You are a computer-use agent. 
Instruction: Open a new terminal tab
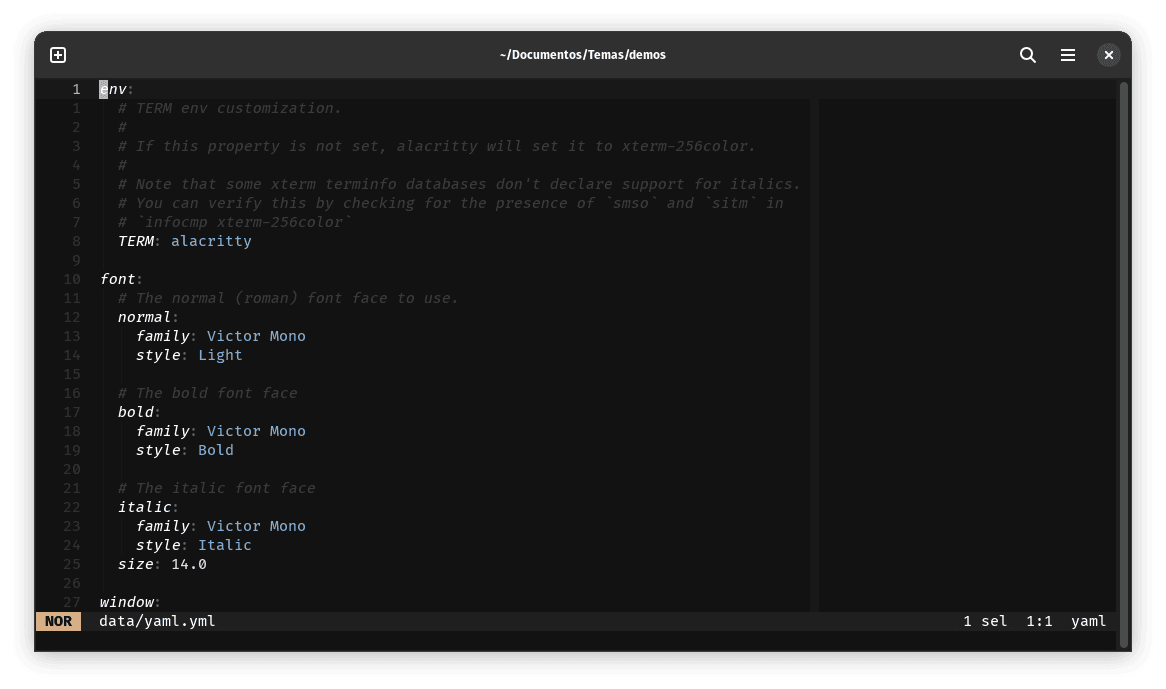pyautogui.click(x=58, y=55)
